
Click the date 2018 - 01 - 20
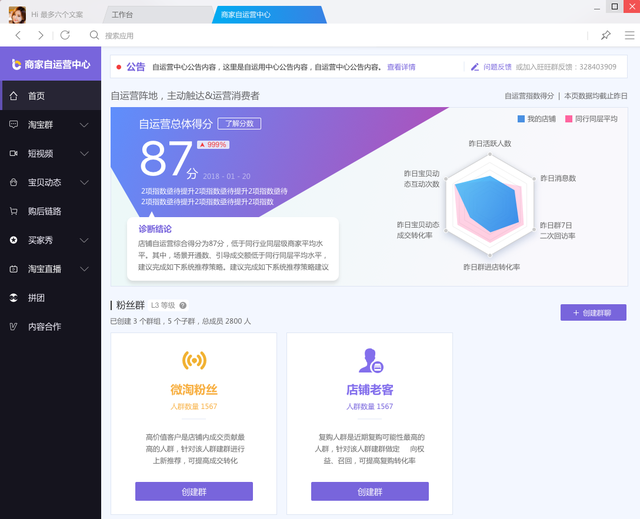point(227,176)
